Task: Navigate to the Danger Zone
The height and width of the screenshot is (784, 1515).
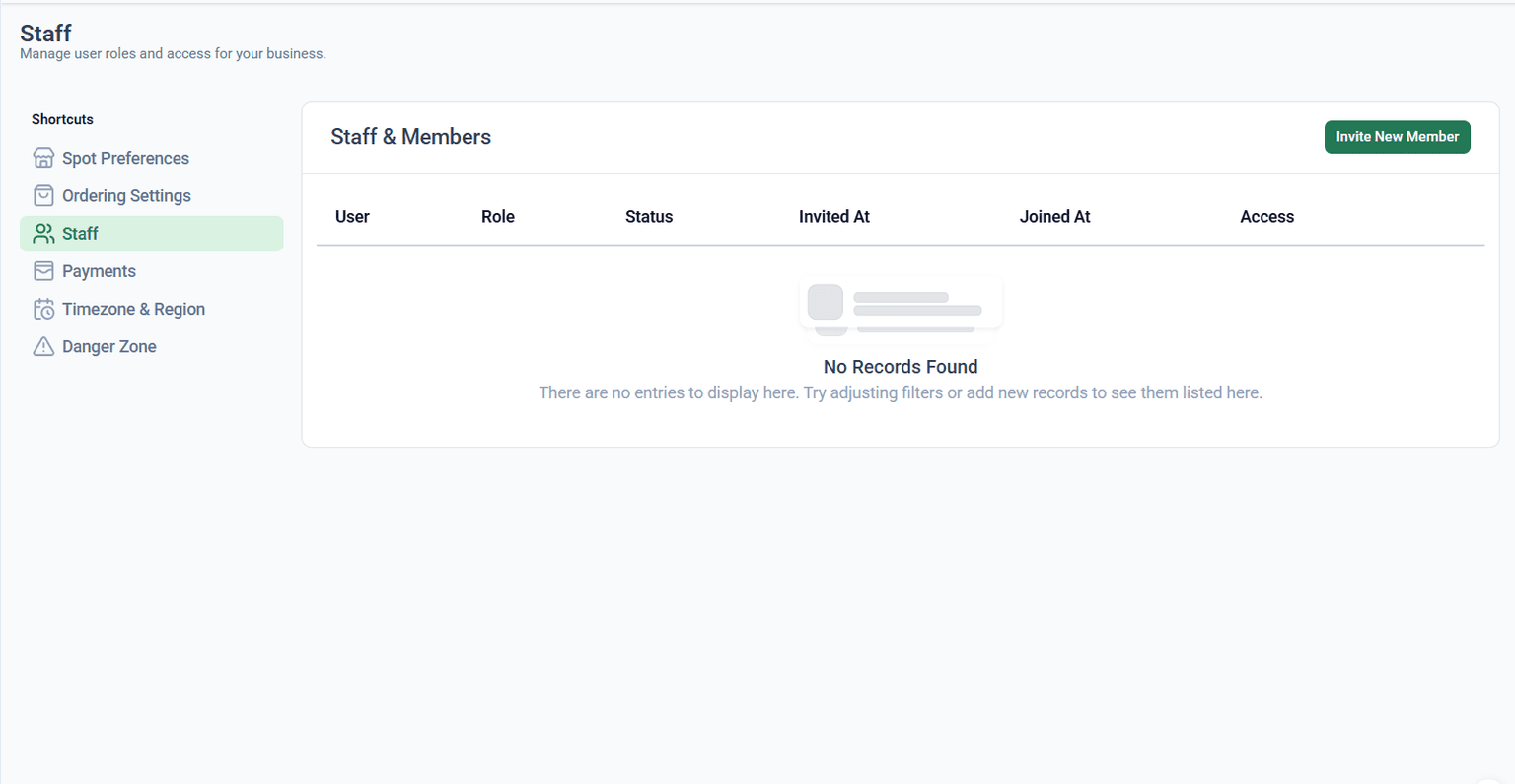Action: click(108, 346)
